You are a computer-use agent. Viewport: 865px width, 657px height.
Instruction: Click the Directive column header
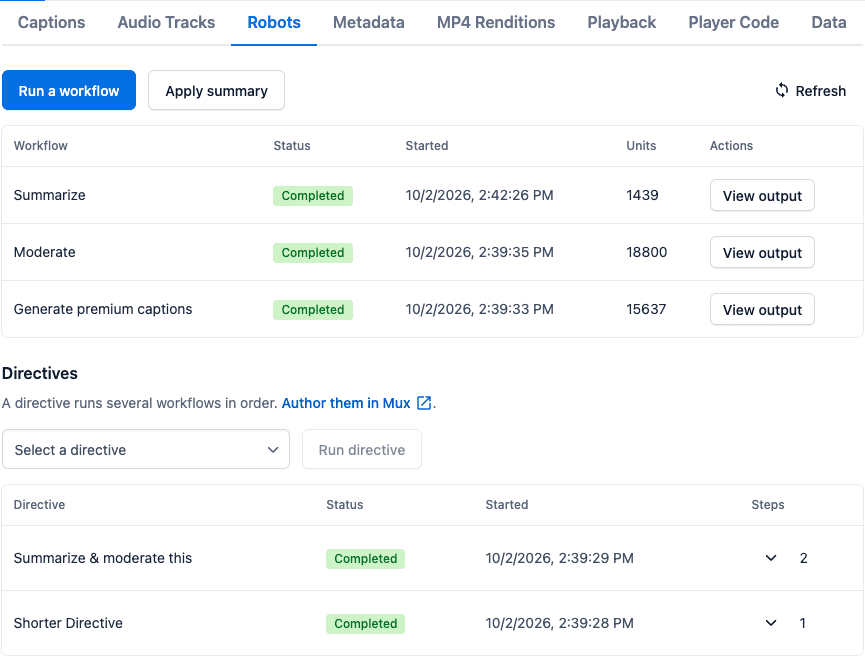point(39,505)
